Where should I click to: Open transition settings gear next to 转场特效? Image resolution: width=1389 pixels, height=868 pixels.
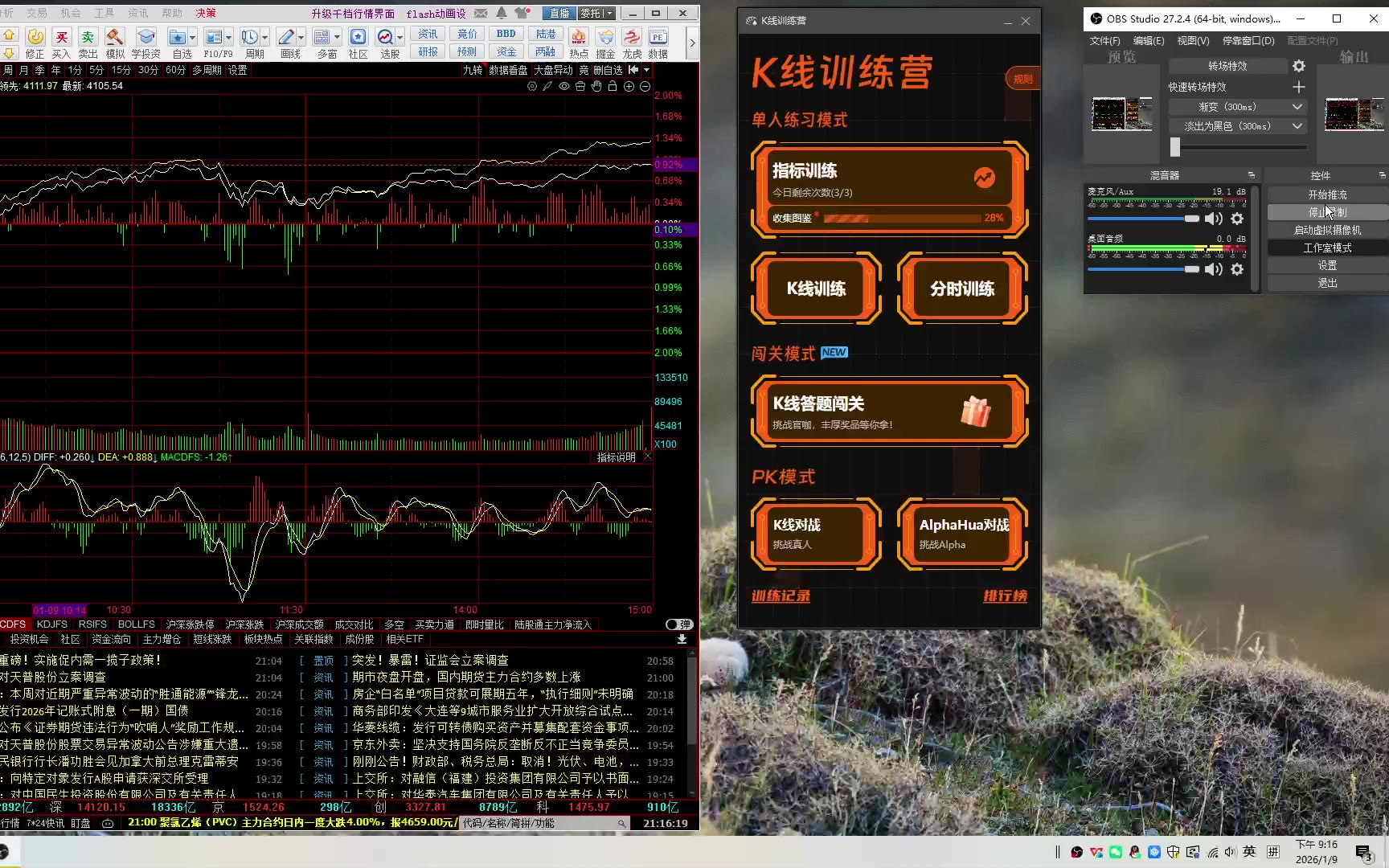[1298, 66]
